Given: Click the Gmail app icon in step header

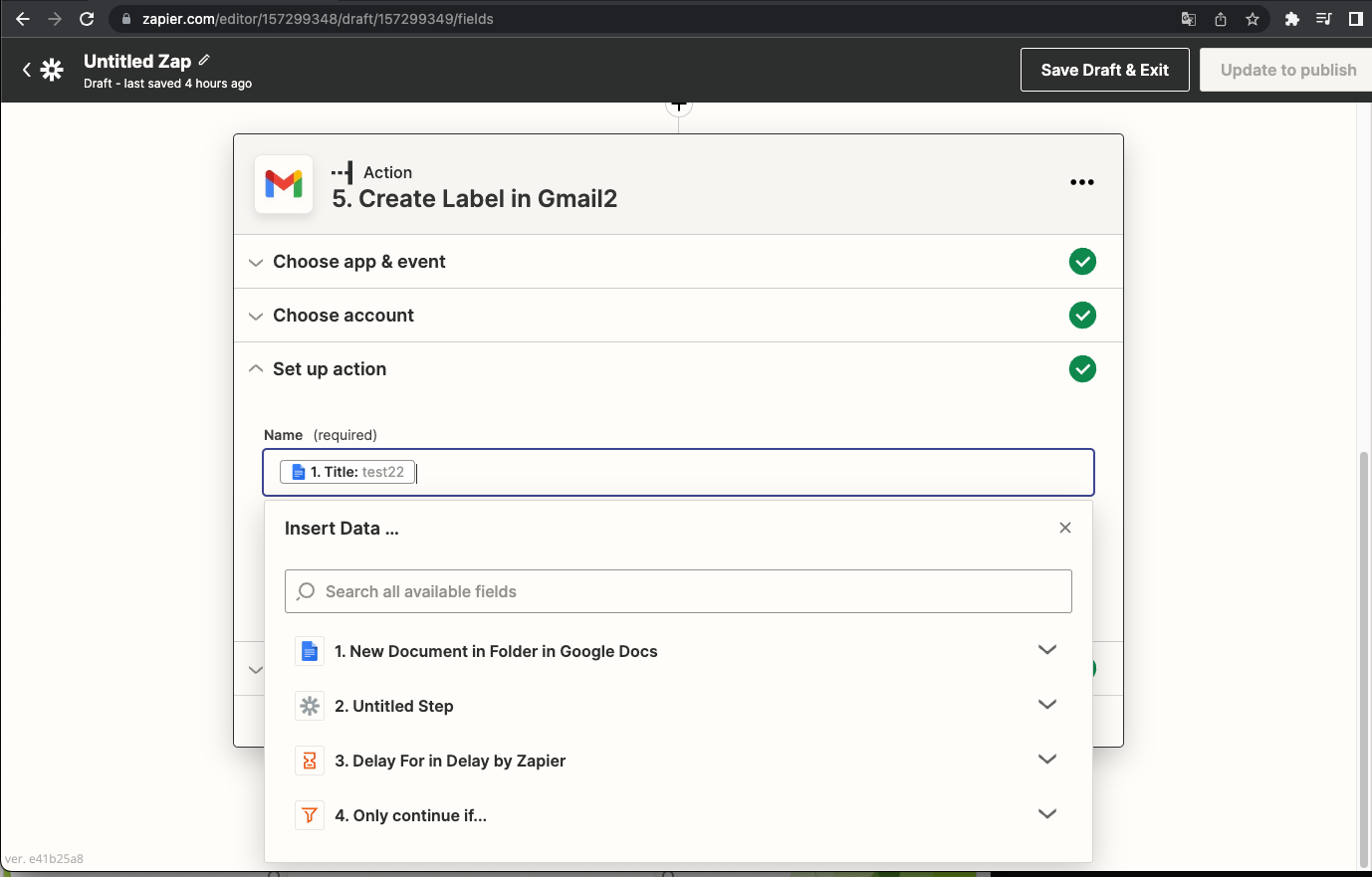Looking at the screenshot, I should [284, 184].
